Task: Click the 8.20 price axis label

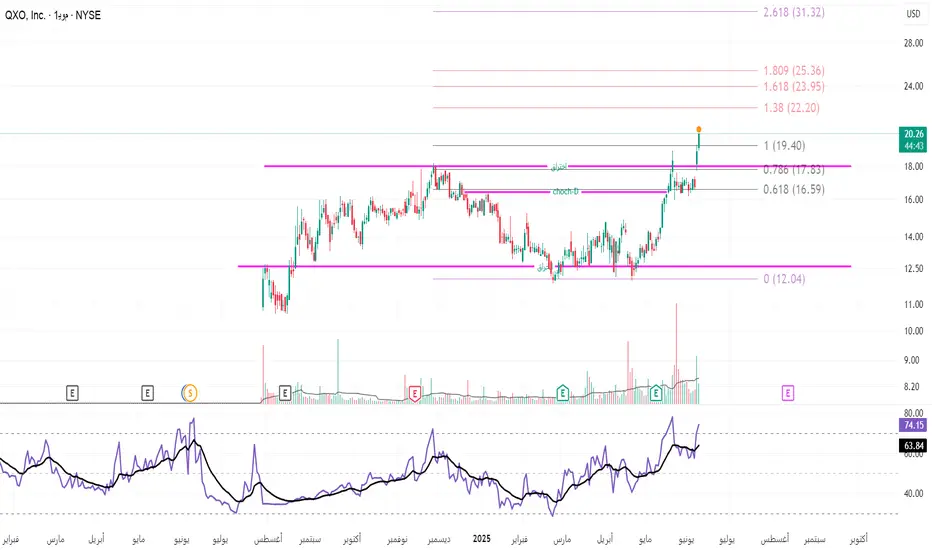Action: [x=913, y=387]
